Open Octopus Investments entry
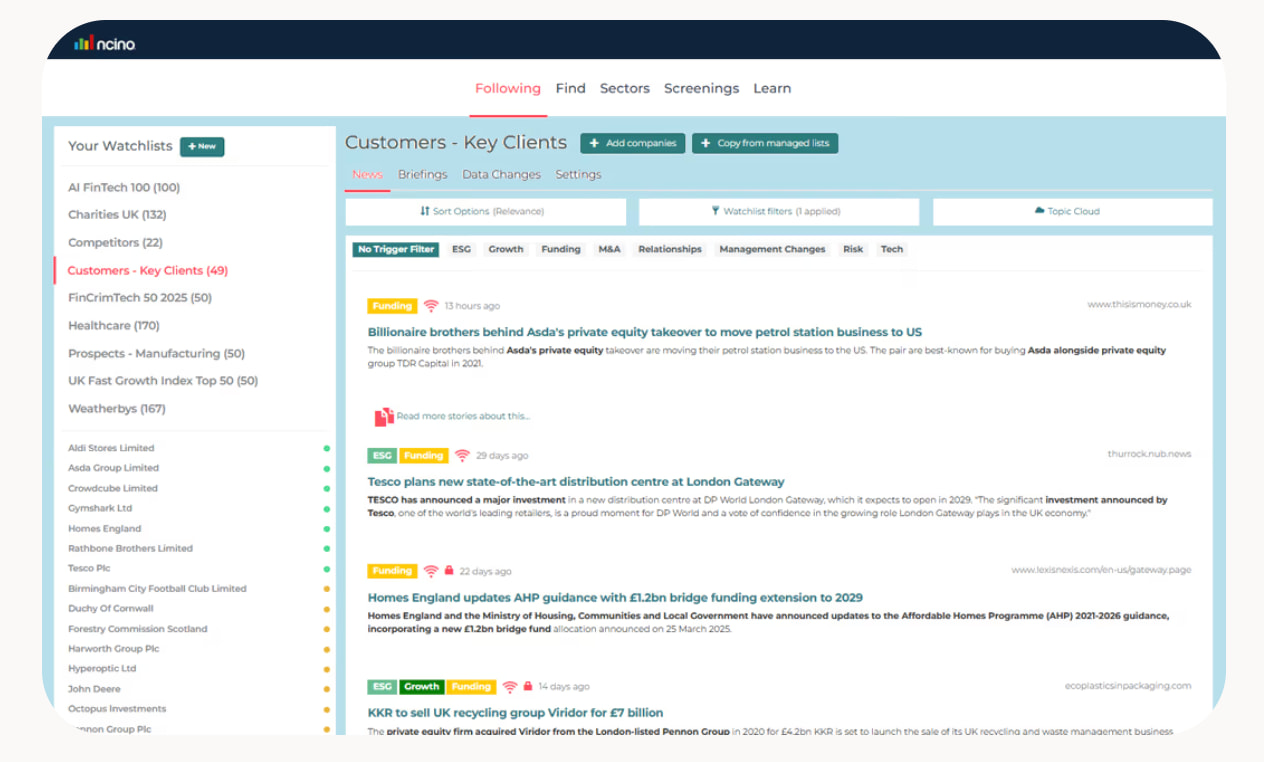This screenshot has height=762, width=1264. click(x=117, y=709)
